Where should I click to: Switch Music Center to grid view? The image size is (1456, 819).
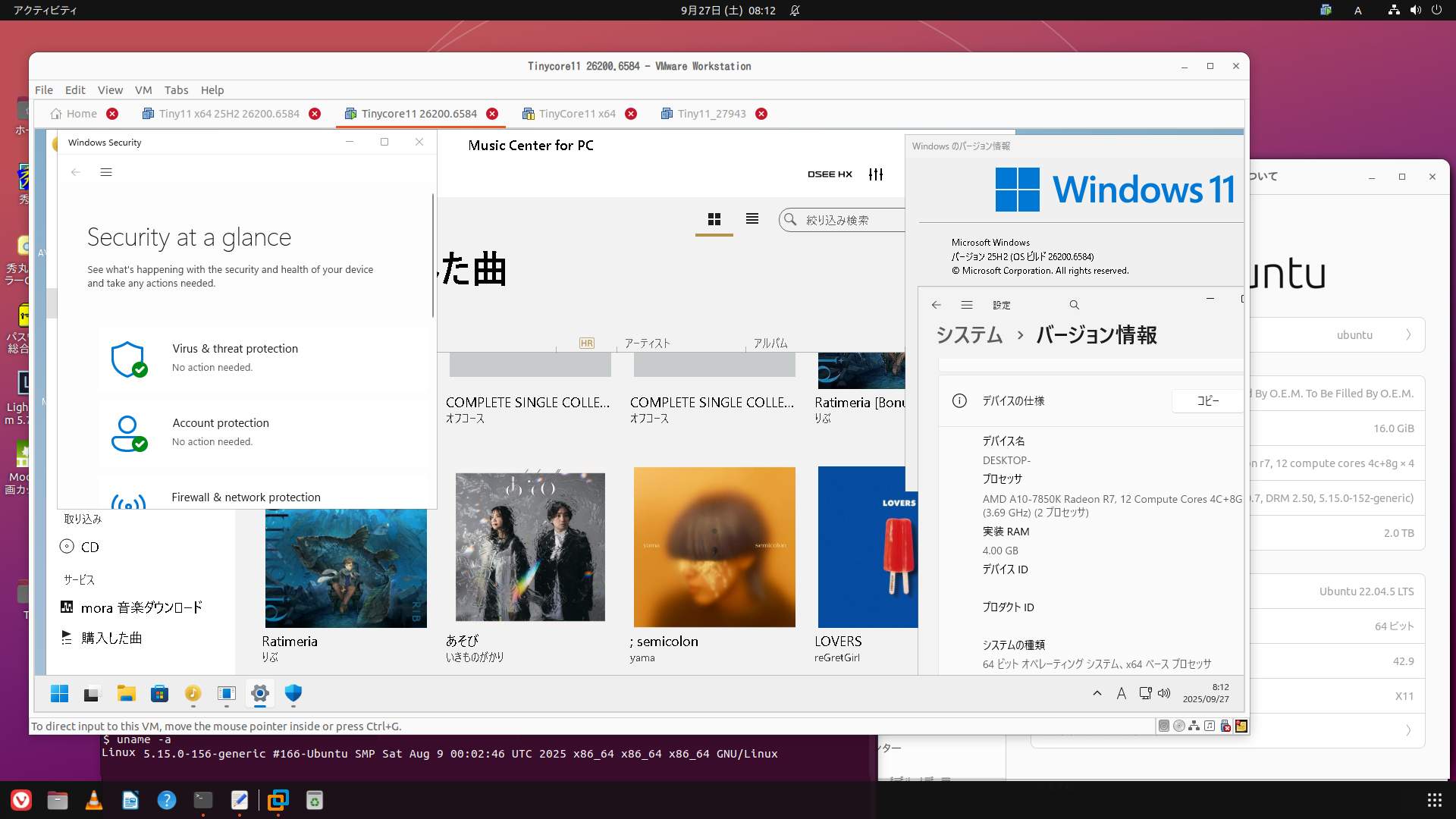click(x=714, y=219)
